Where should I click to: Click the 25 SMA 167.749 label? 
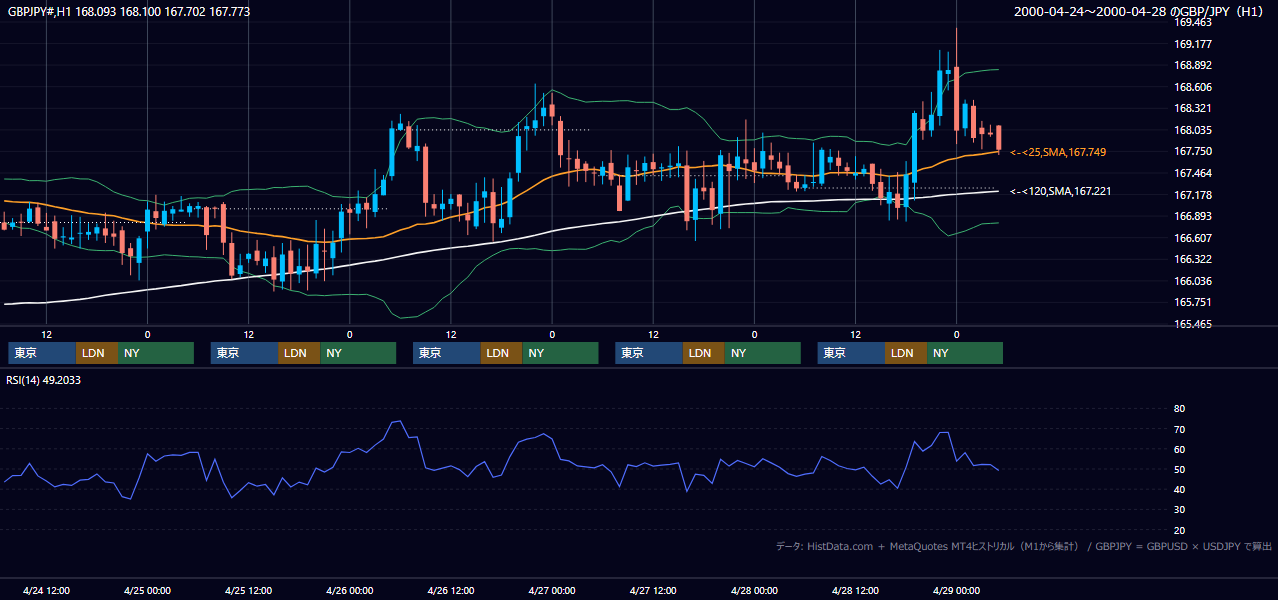(1058, 152)
